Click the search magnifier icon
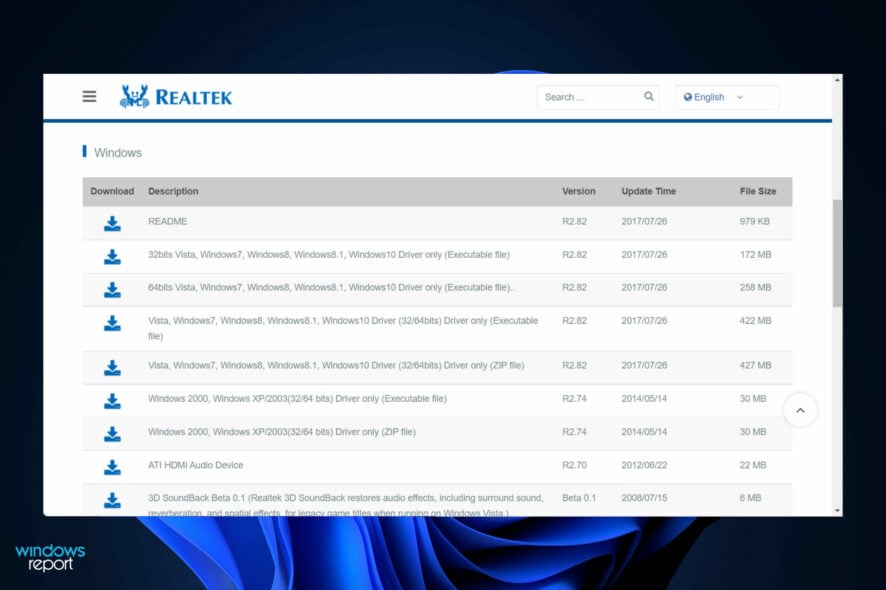The width and height of the screenshot is (886, 590). [x=649, y=97]
